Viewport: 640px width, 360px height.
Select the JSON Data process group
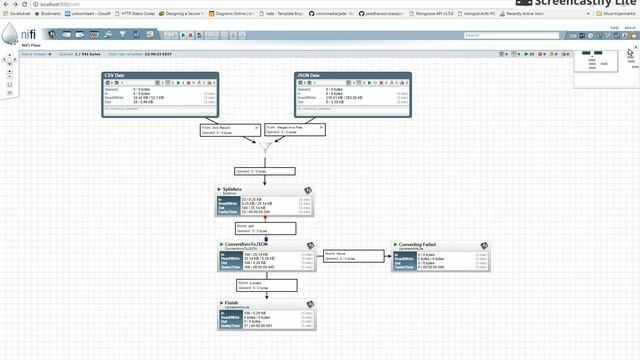353,95
